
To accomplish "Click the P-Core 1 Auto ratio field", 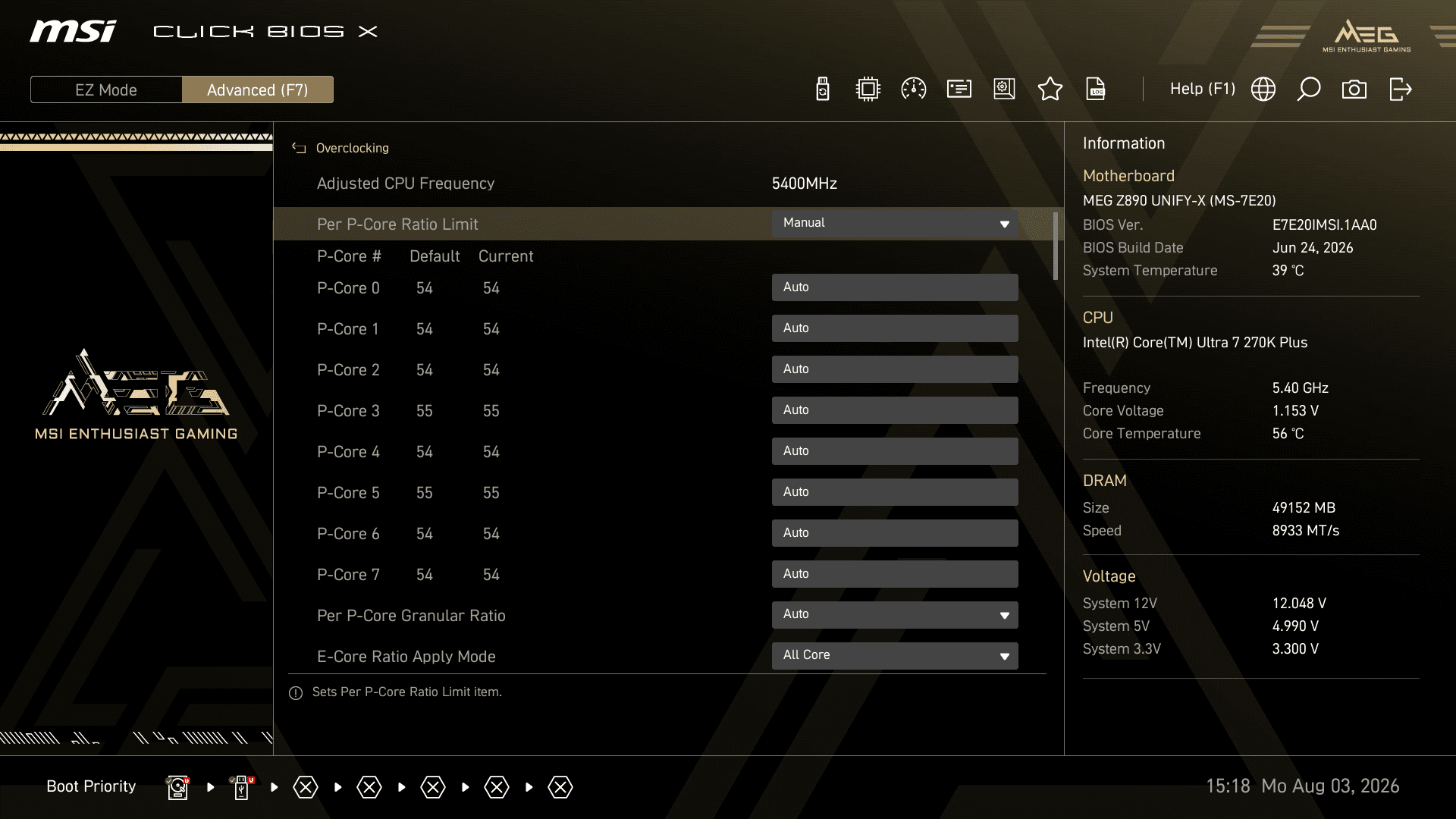I will pyautogui.click(x=895, y=328).
